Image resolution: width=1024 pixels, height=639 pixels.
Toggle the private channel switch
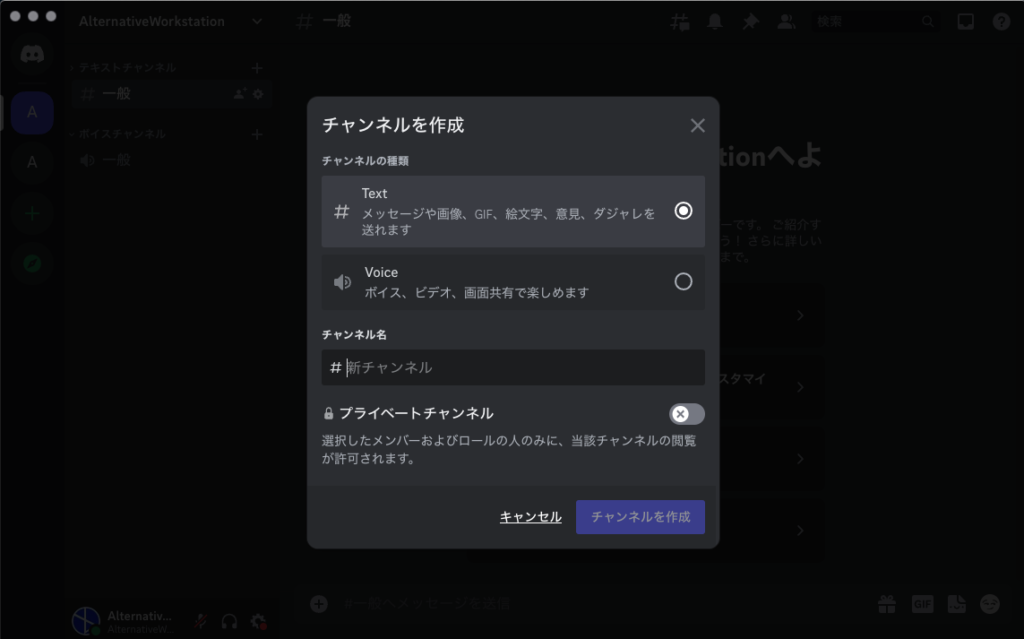point(686,414)
